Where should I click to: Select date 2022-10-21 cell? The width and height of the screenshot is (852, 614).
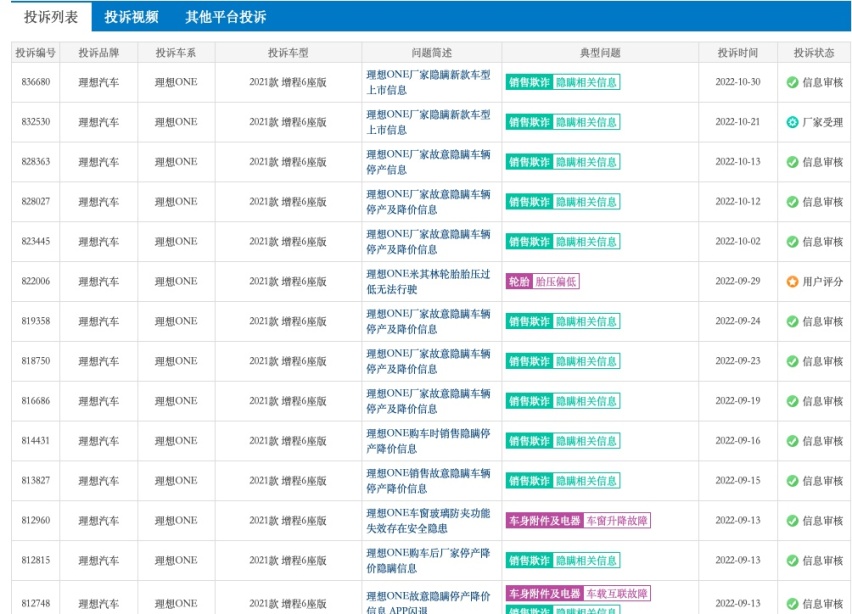(737, 122)
